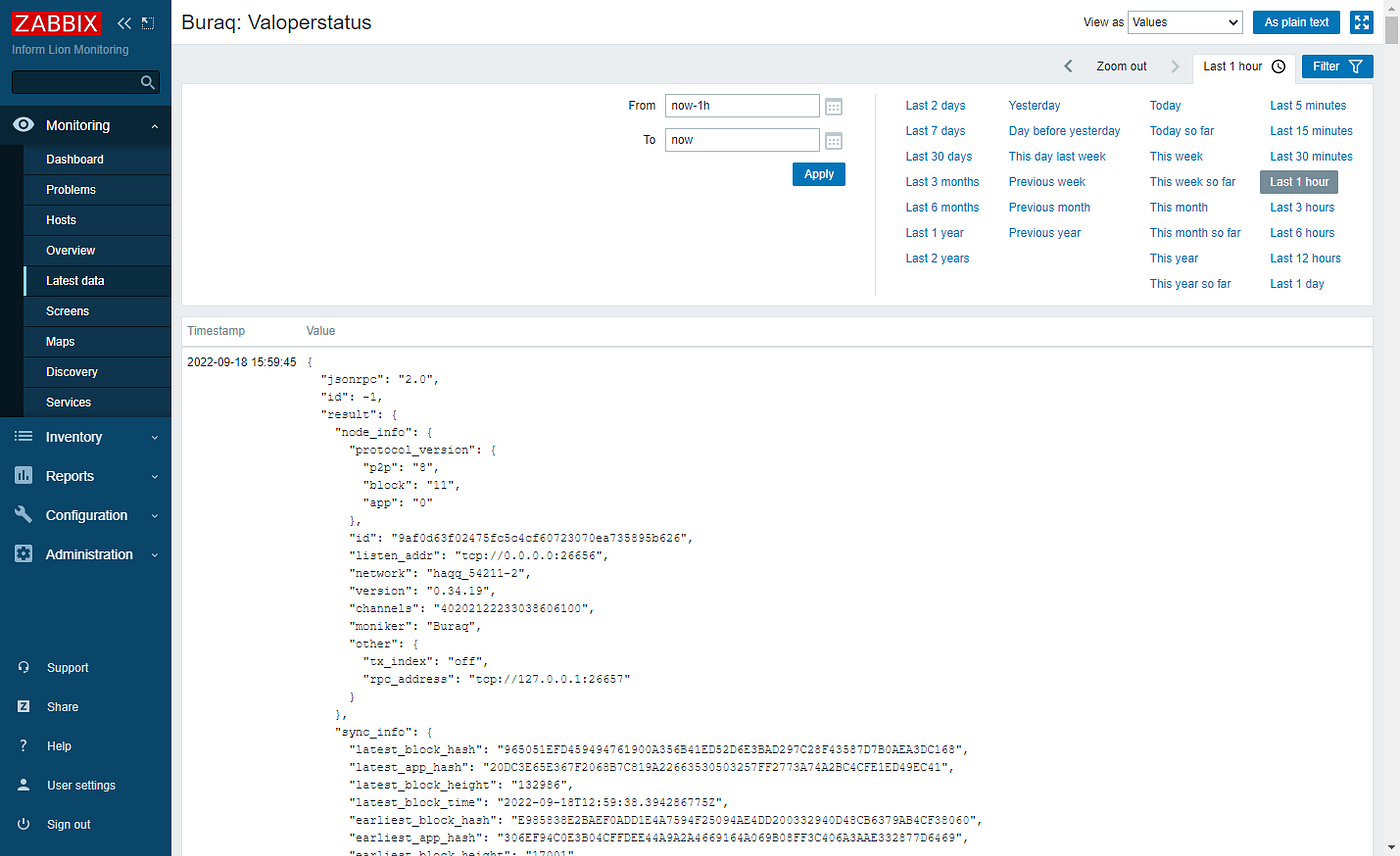This screenshot has width=1400, height=856.
Task: Select the This week range
Action: pos(1176,156)
